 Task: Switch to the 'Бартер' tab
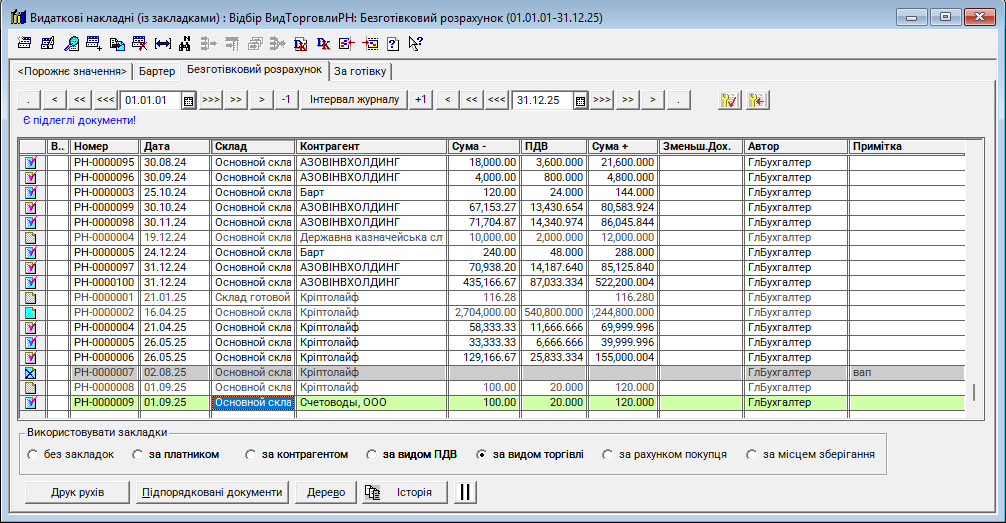[x=156, y=72]
